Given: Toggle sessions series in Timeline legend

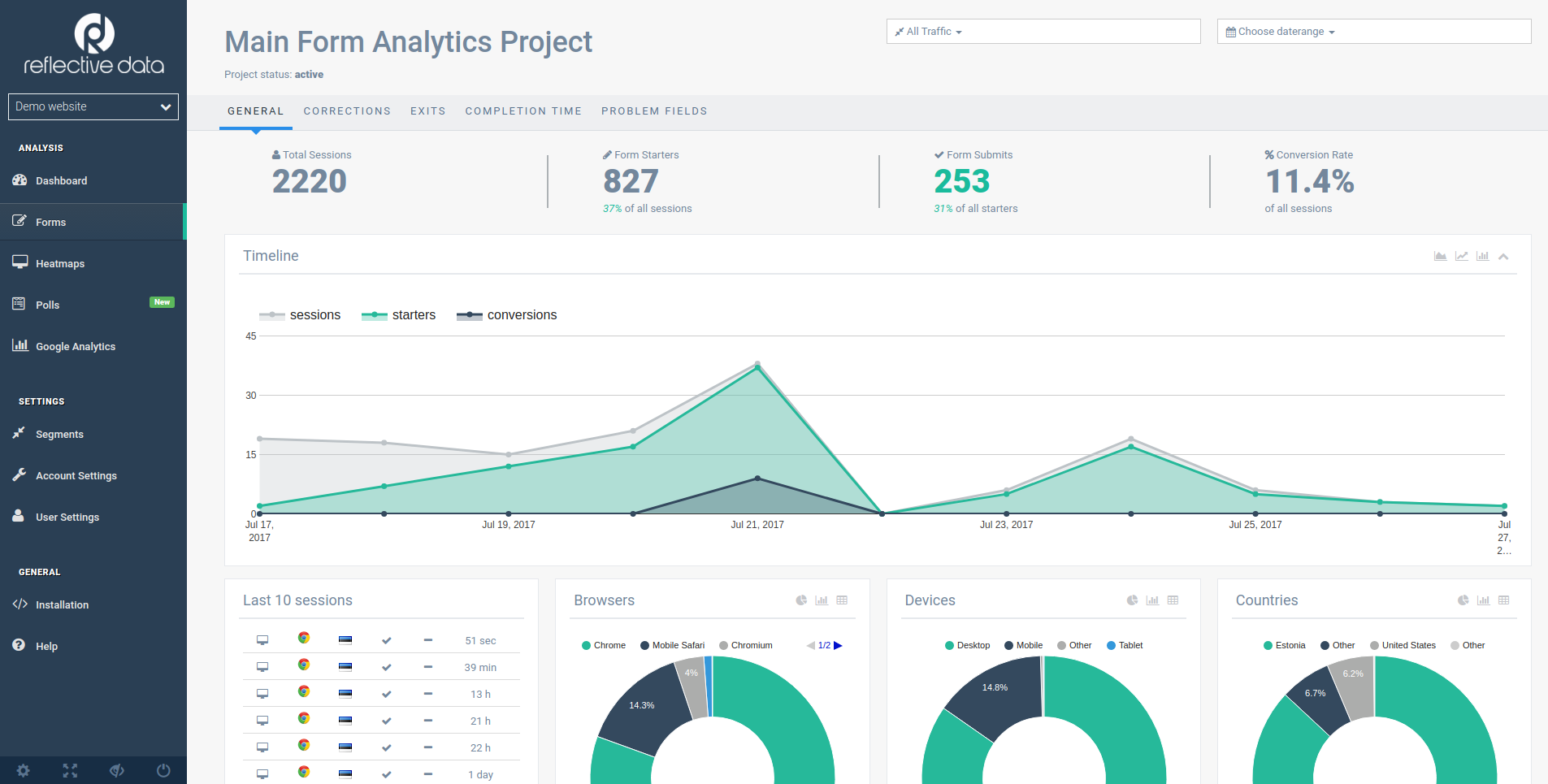Looking at the screenshot, I should (300, 315).
